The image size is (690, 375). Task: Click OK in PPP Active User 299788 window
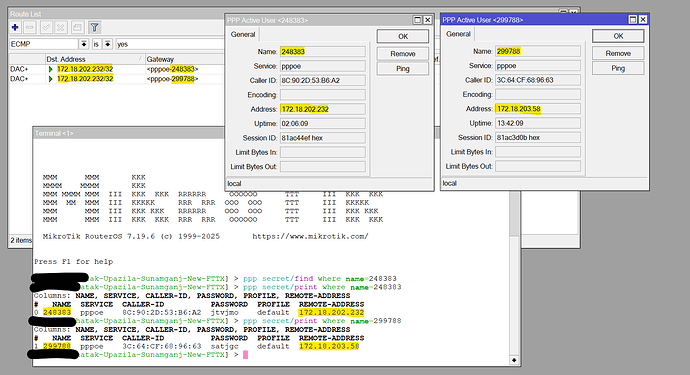click(x=618, y=36)
